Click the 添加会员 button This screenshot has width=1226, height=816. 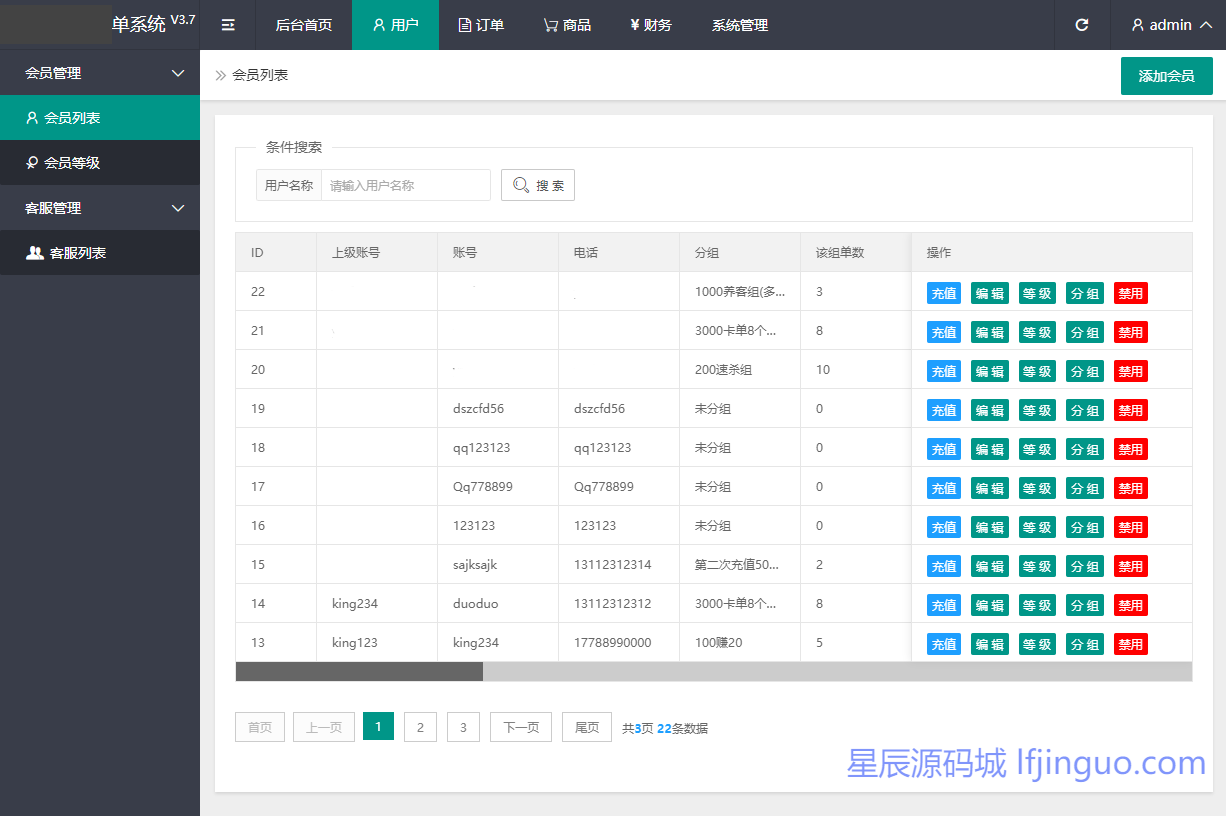pyautogui.click(x=1166, y=76)
